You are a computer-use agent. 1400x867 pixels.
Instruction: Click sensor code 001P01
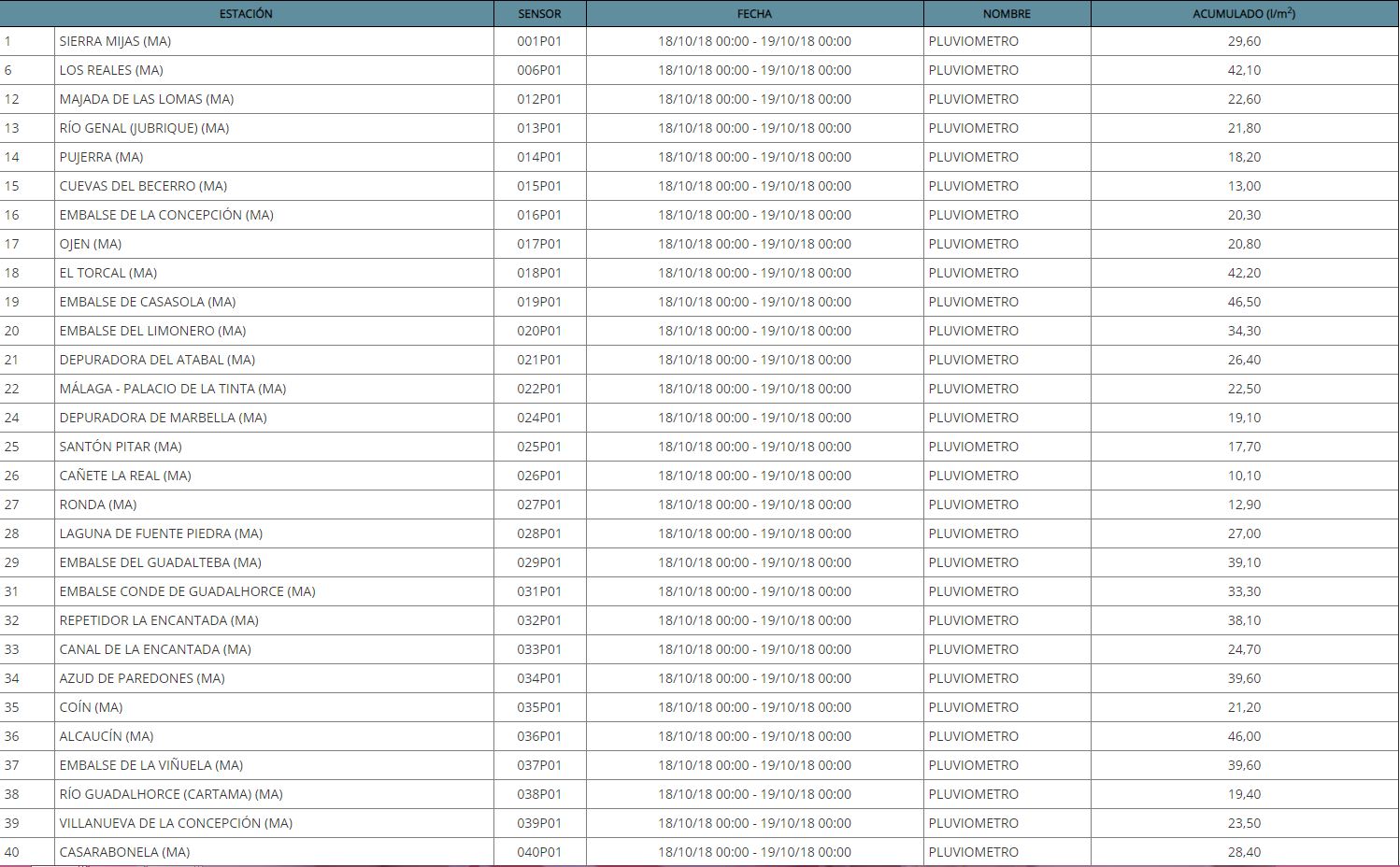(539, 41)
